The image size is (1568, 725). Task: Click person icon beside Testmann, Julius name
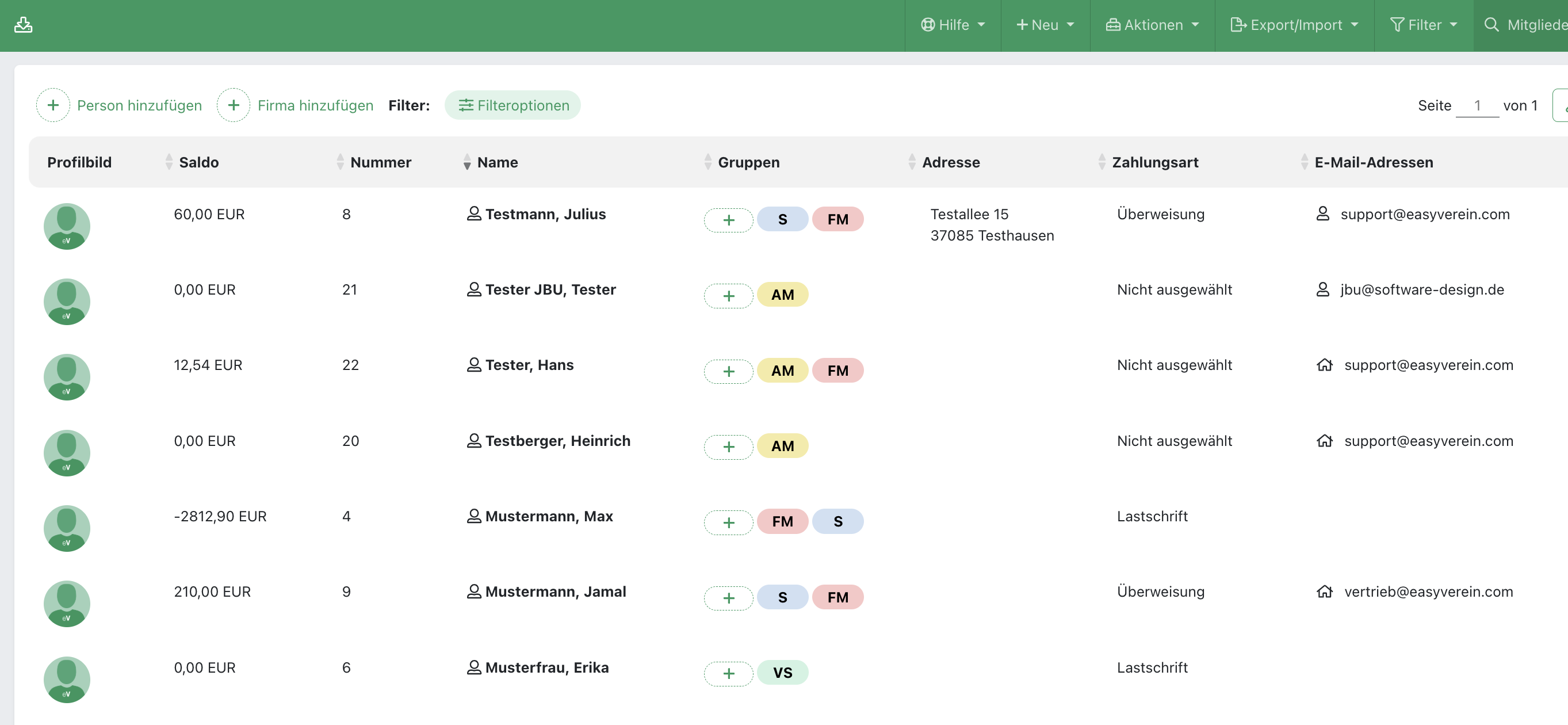point(474,213)
